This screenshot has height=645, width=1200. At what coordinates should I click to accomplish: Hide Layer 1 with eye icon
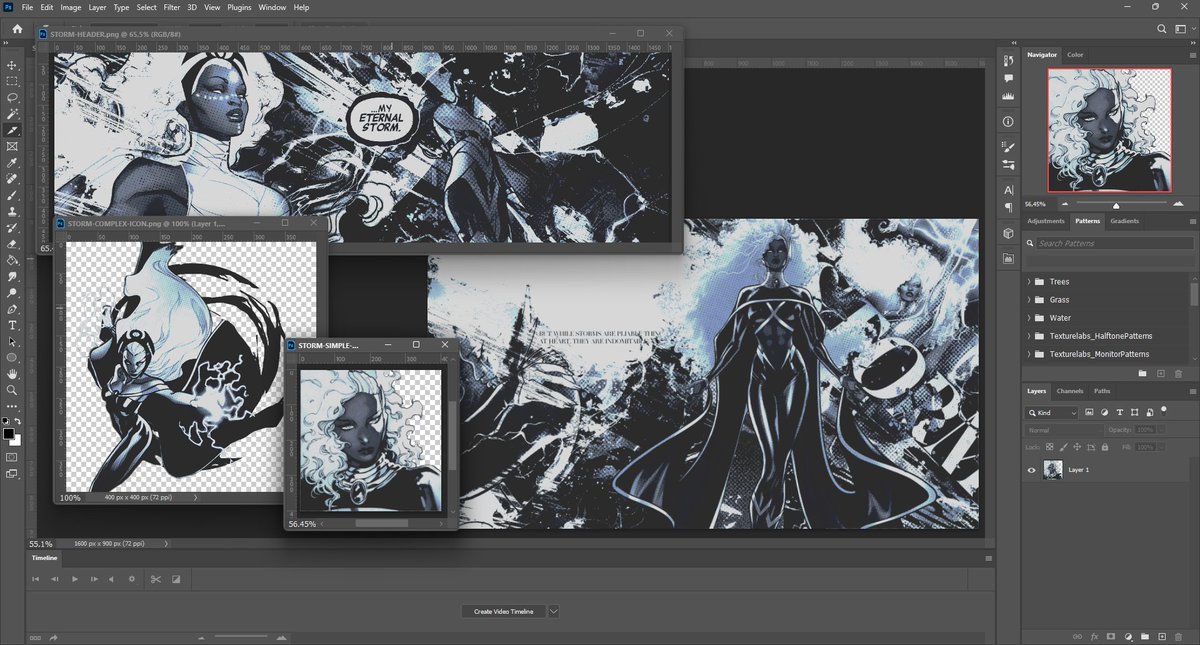pyautogui.click(x=1032, y=470)
